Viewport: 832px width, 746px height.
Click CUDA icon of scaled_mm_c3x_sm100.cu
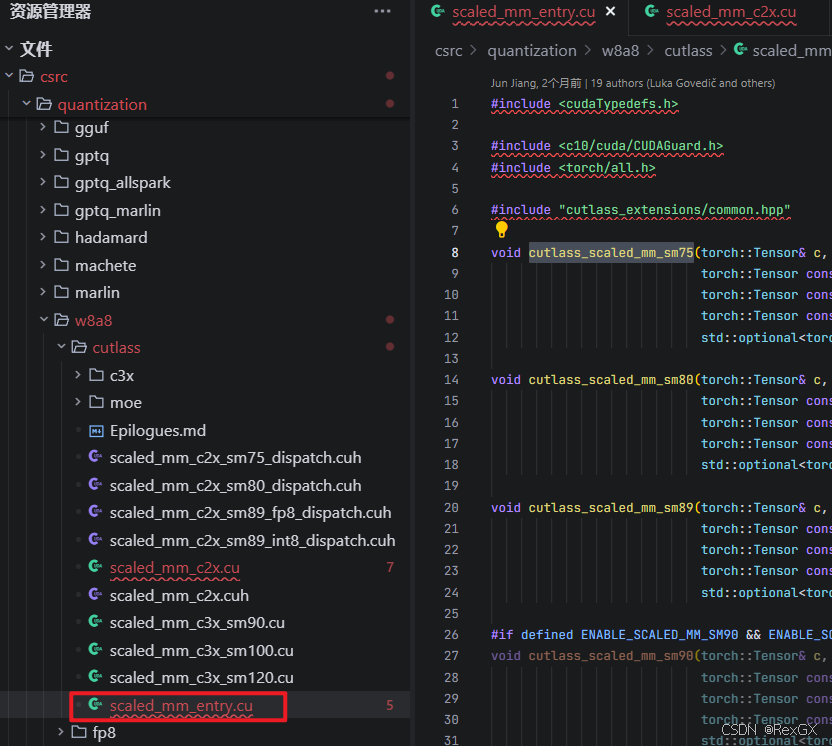96,649
